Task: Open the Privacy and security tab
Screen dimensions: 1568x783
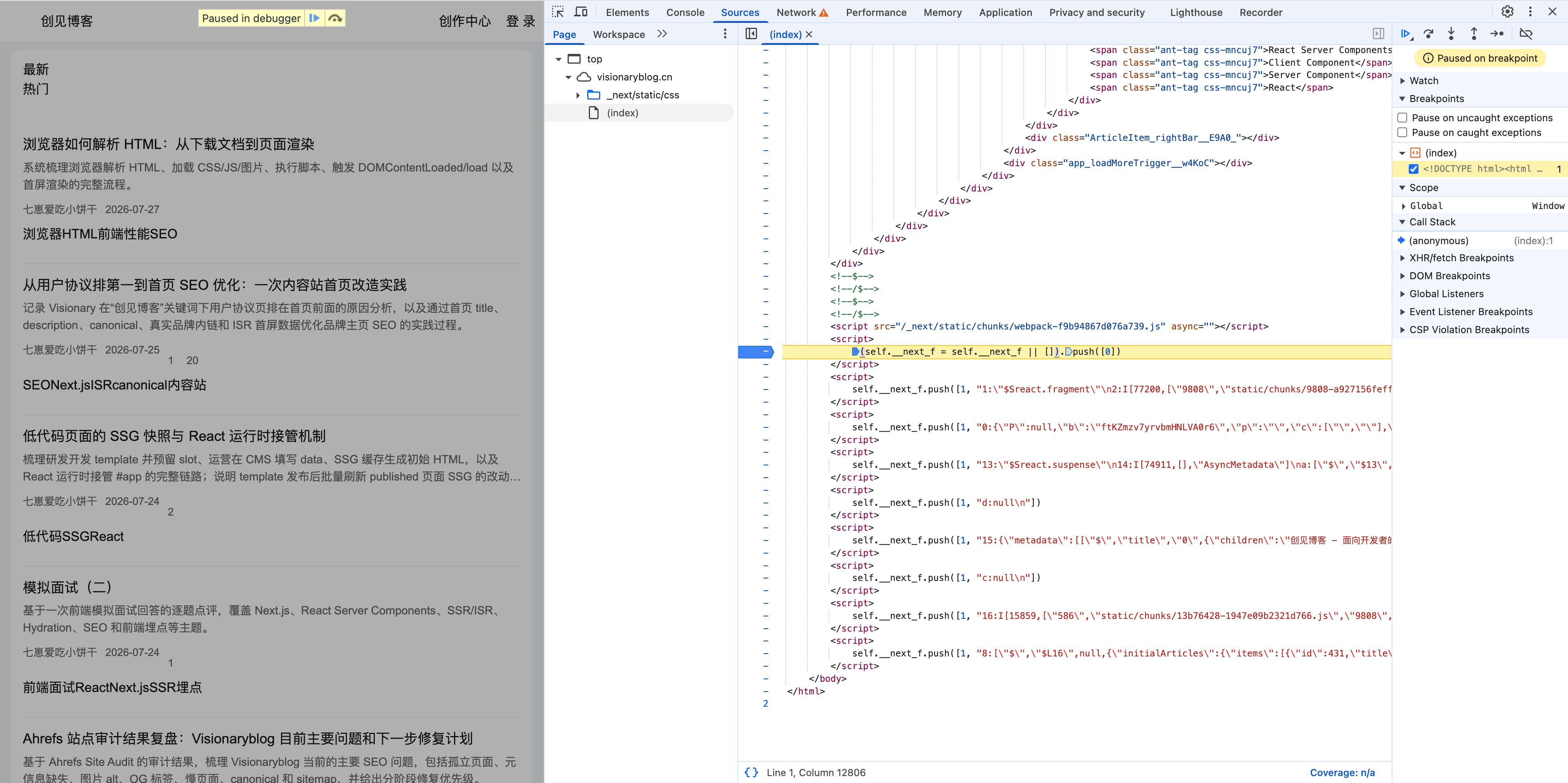Action: tap(1096, 12)
